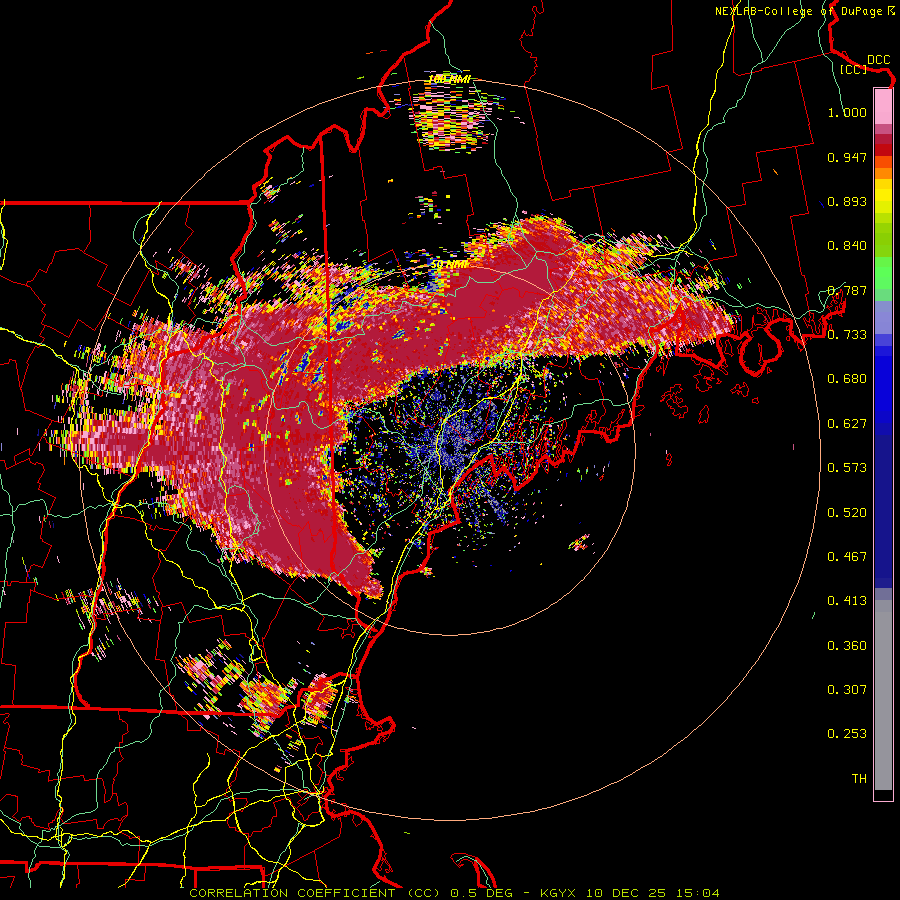Select the 0.787 scale value label
The height and width of the screenshot is (900, 900).
[847, 290]
